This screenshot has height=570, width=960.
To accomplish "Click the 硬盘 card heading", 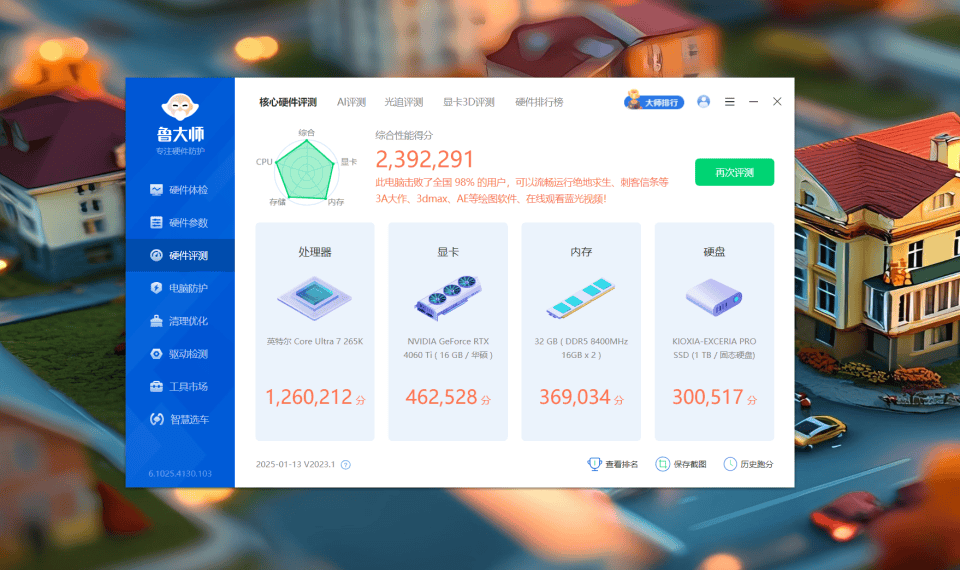I will point(714,252).
